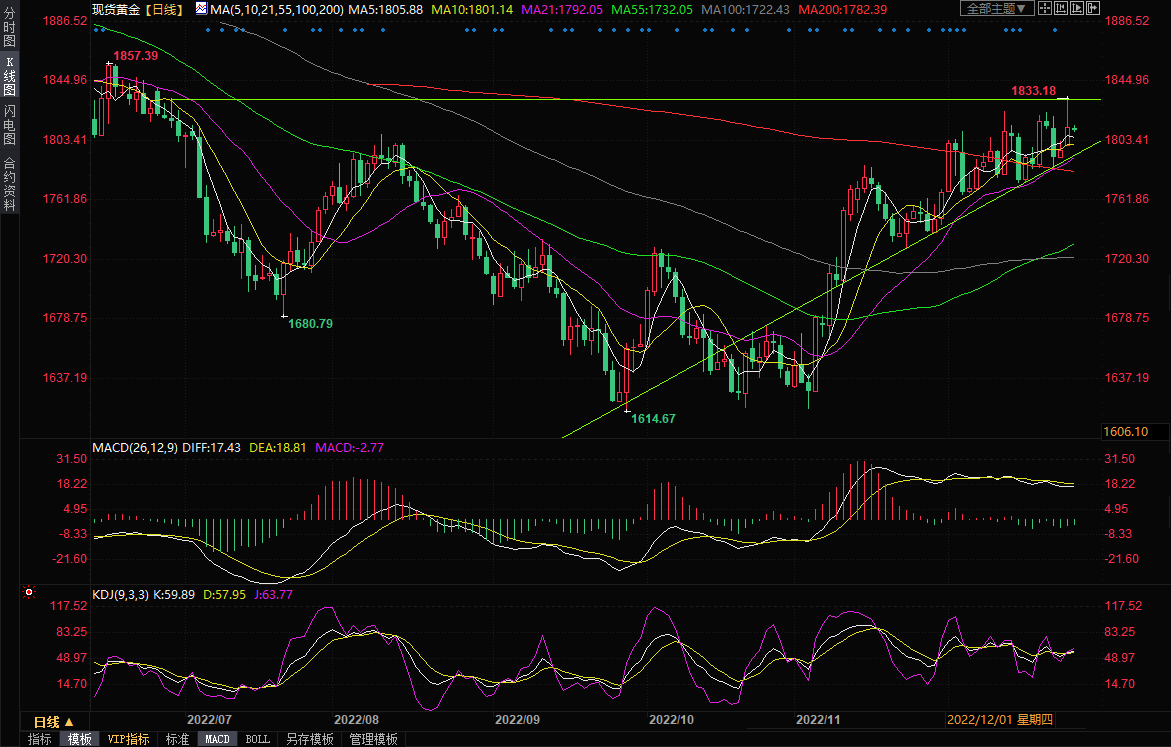Click the crosshair cursor icon
The width and height of the screenshot is (1171, 747).
click(1044, 9)
